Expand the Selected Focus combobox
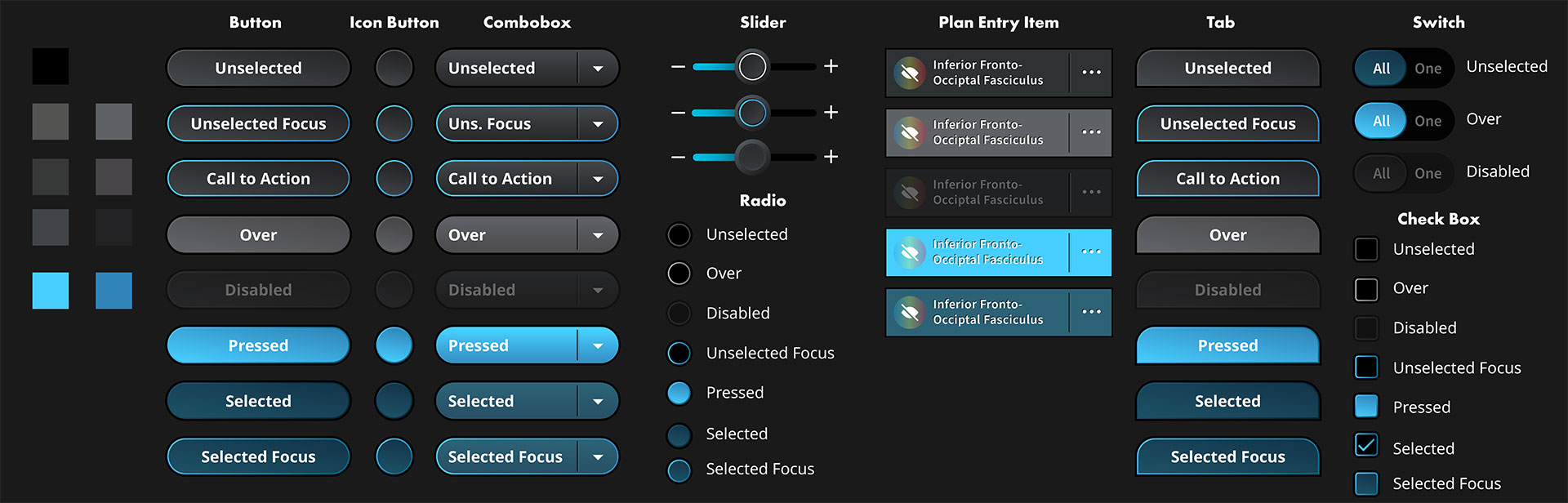The height and width of the screenshot is (503, 1568). click(598, 457)
